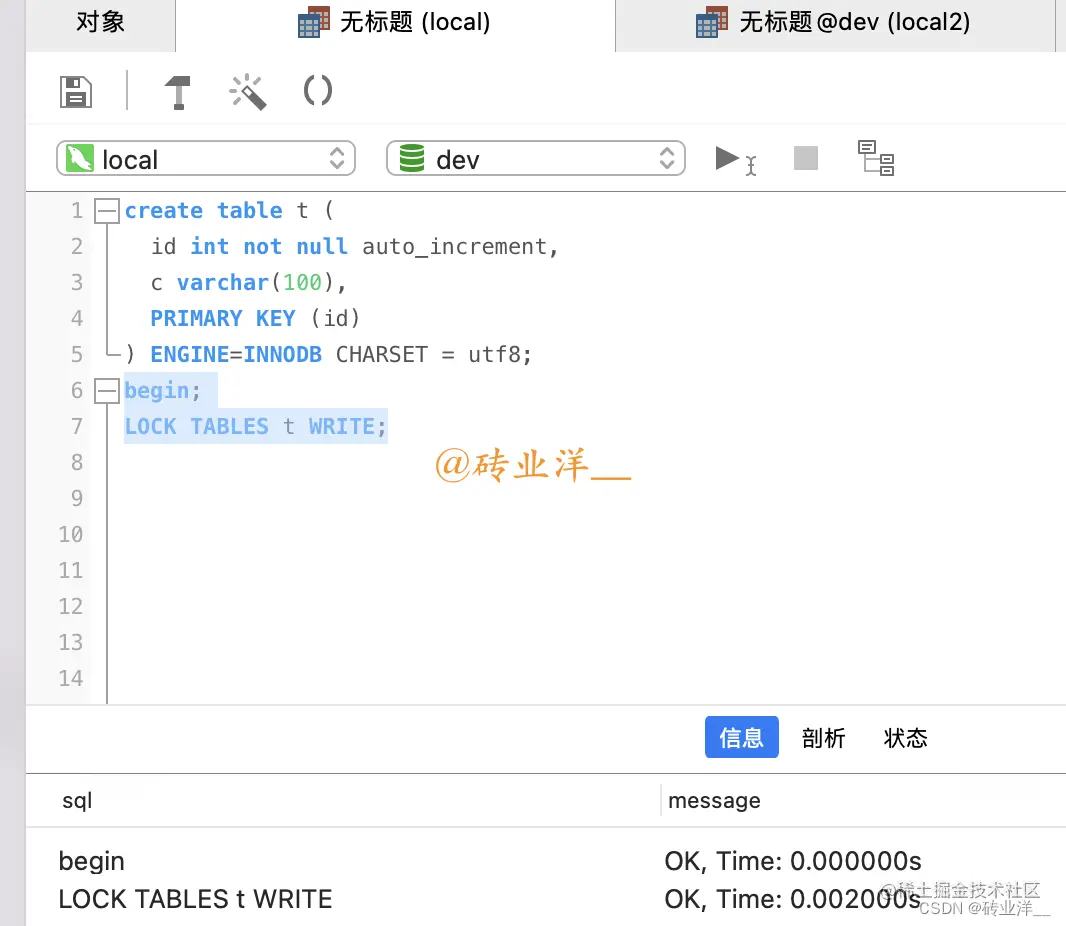
Task: Click the green database icon beside dev
Action: (411, 158)
